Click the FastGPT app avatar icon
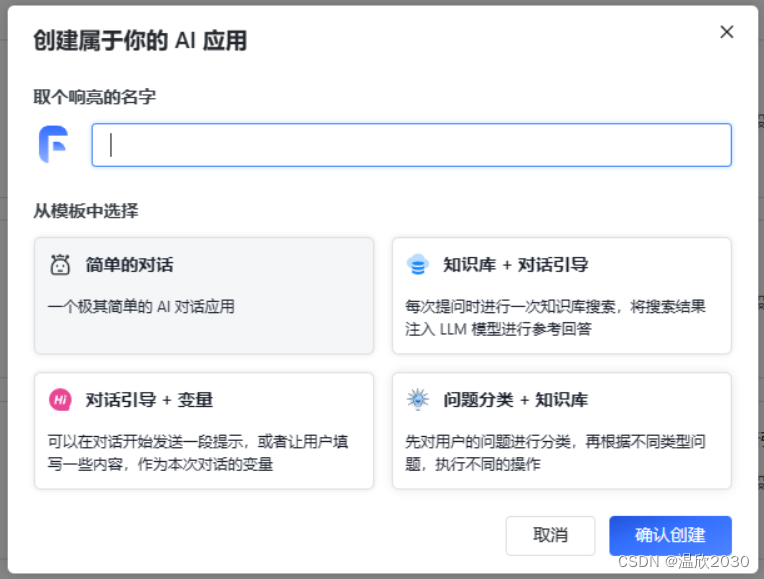 click(54, 144)
